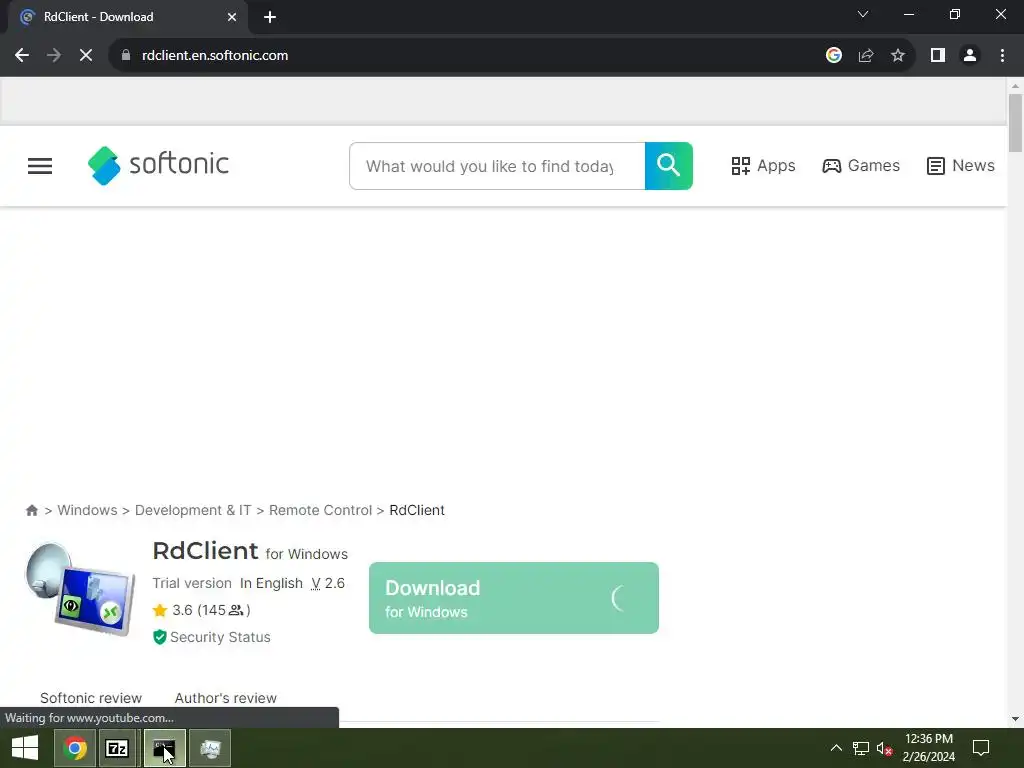Click the 'In English' language label

(x=271, y=583)
